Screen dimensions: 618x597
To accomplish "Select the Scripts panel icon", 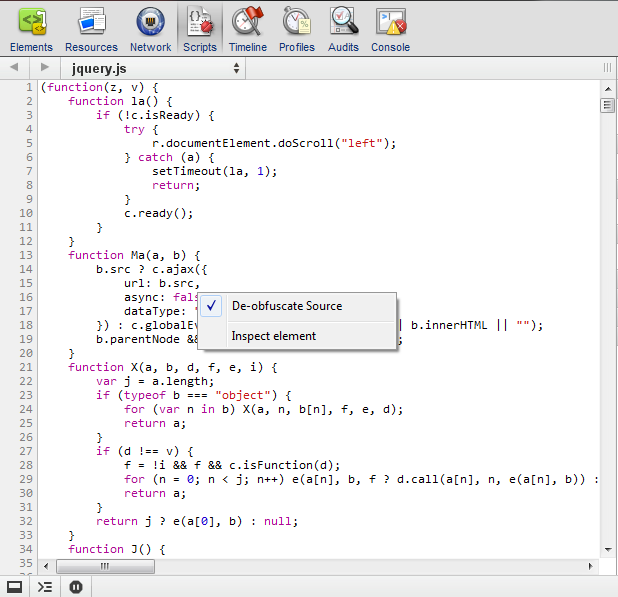I will (200, 21).
